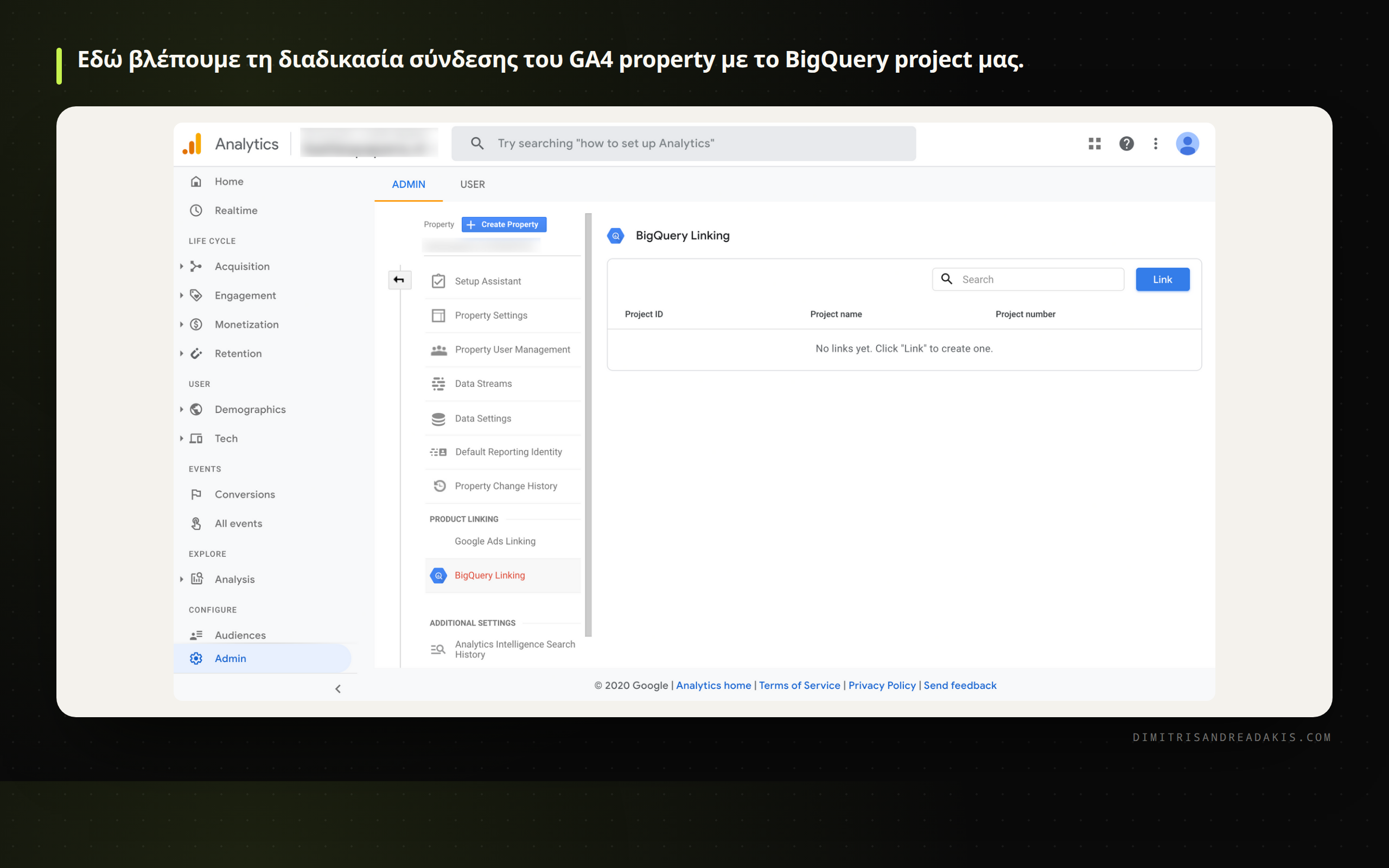Expand the Tech section arrow

(x=181, y=438)
